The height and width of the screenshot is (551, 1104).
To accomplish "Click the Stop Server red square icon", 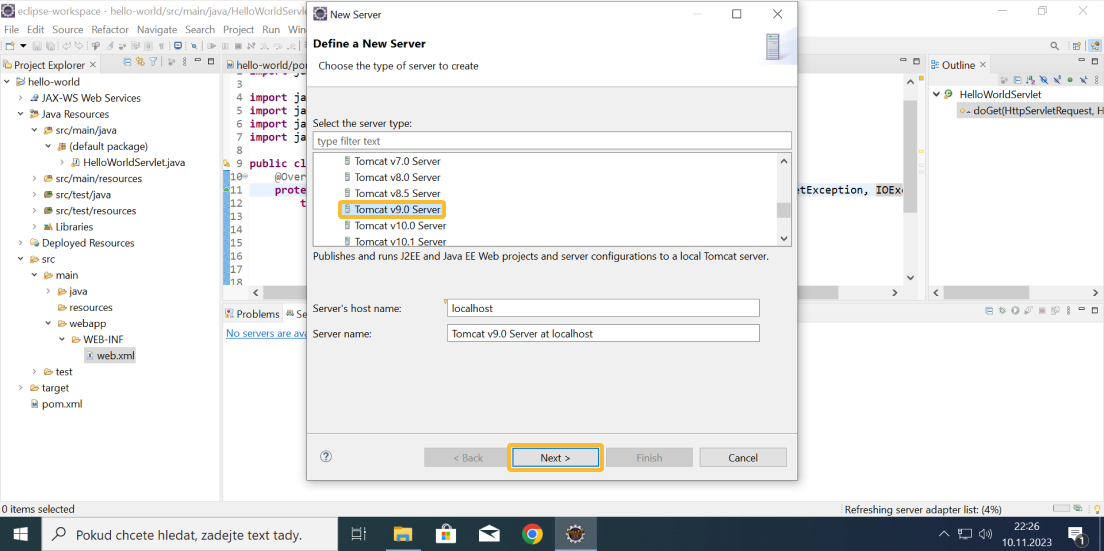I will click(x=1042, y=310).
